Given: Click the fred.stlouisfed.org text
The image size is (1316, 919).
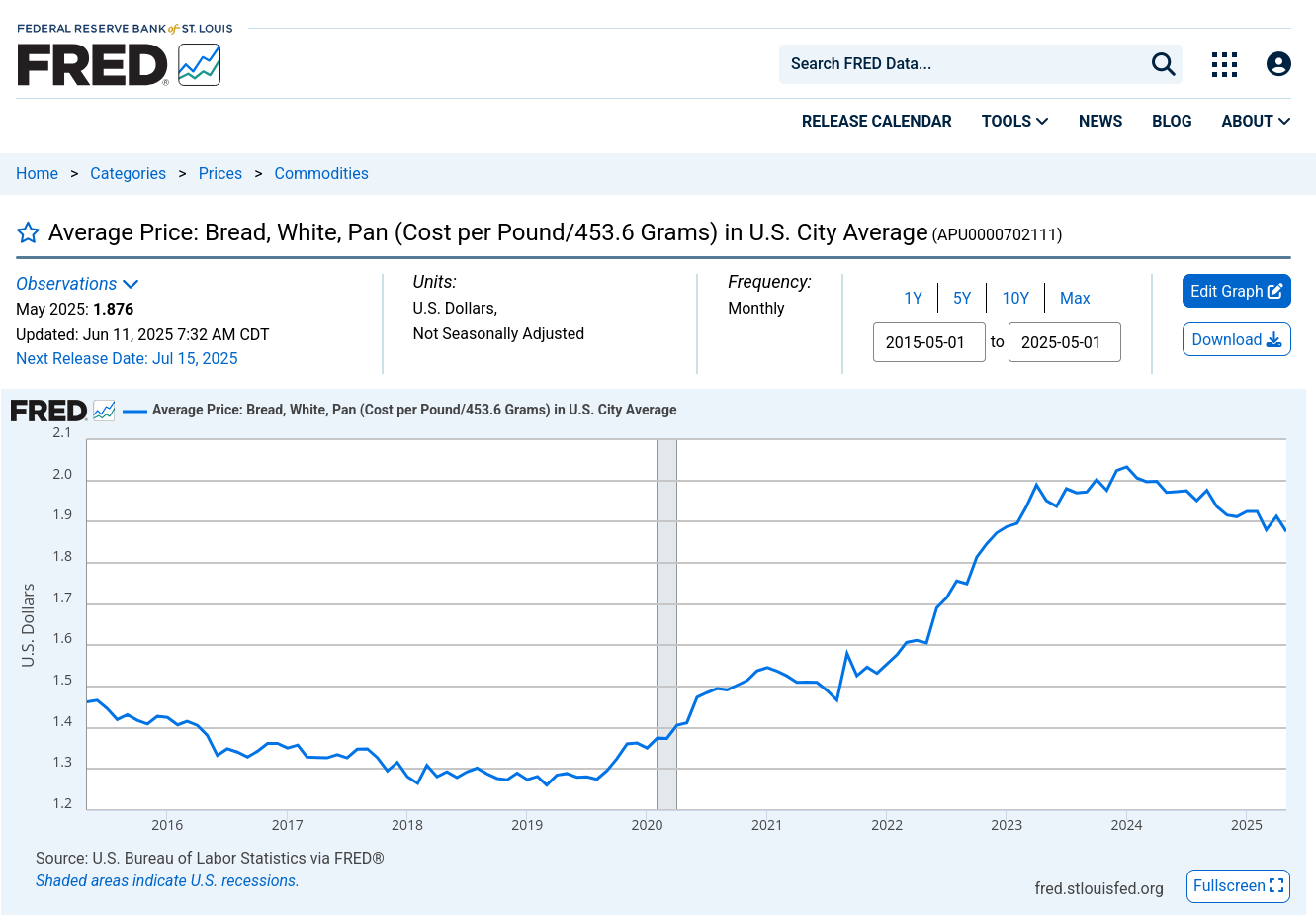Looking at the screenshot, I should point(1098,888).
